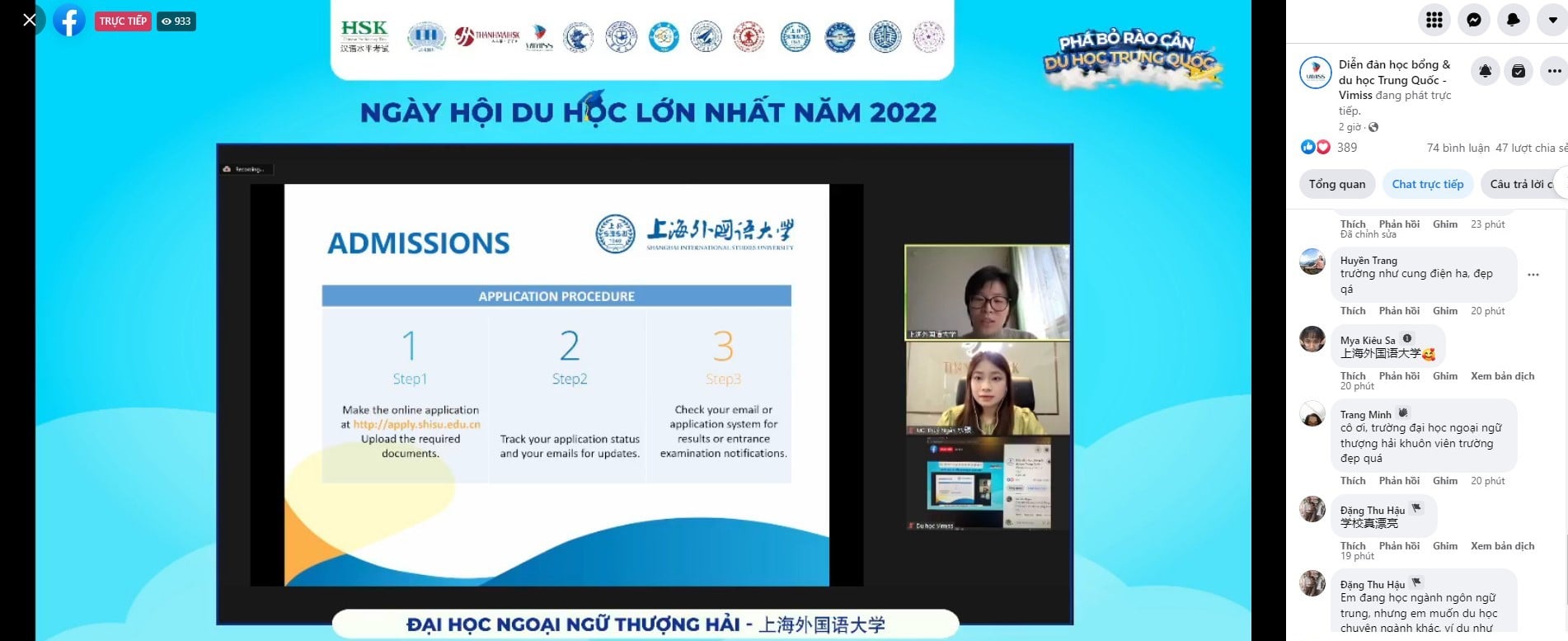Viewport: 1568px width, 641px height.
Task: View the like and love reaction icons
Action: [1315, 147]
